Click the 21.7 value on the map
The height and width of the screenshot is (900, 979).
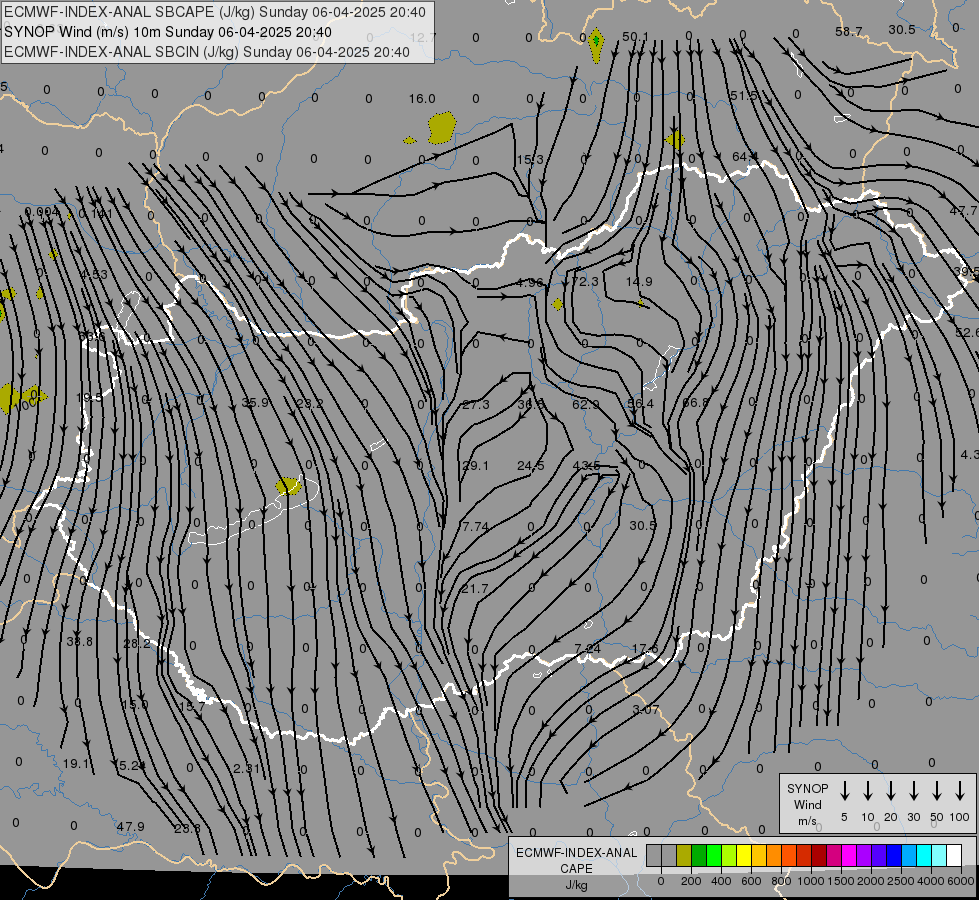pos(475,589)
